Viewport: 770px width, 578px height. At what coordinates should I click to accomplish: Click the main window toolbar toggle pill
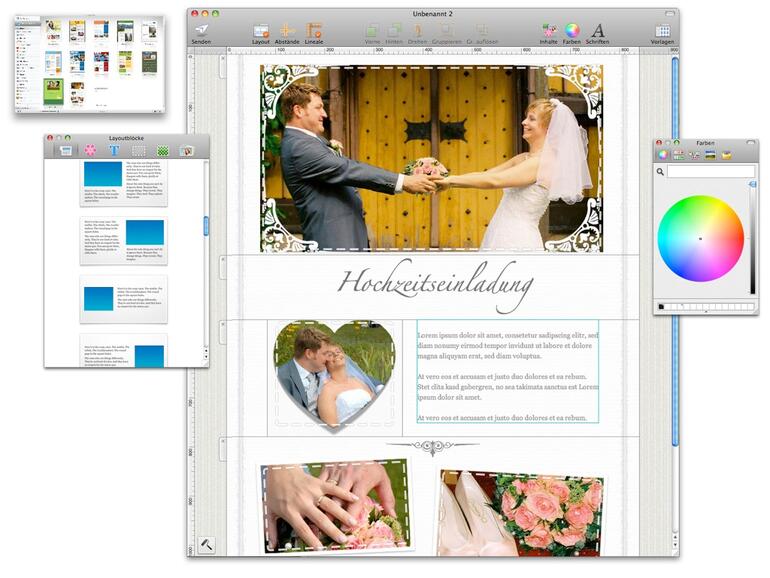[x=670, y=14]
